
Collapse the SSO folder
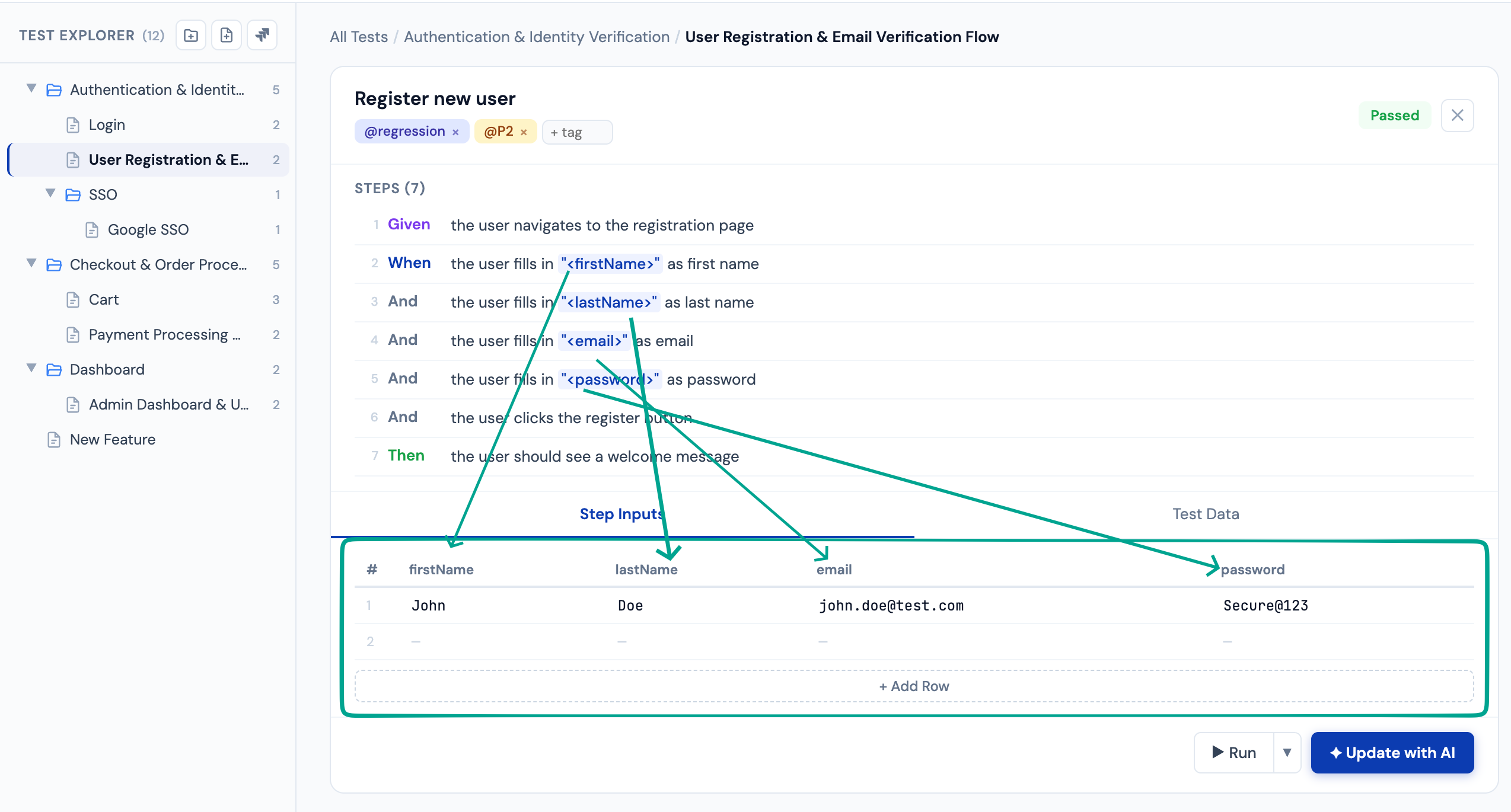pyautogui.click(x=50, y=194)
